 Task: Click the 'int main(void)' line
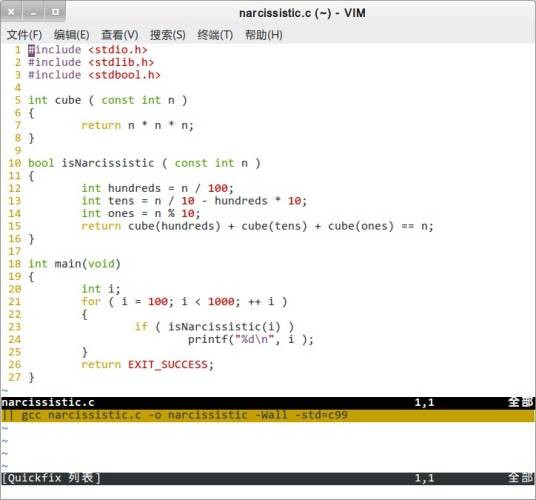(x=75, y=264)
